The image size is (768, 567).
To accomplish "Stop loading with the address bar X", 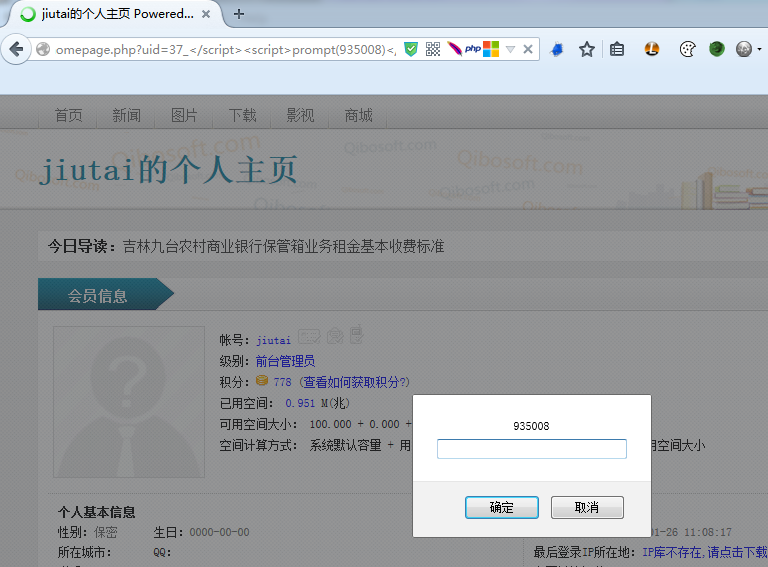I will [x=528, y=49].
